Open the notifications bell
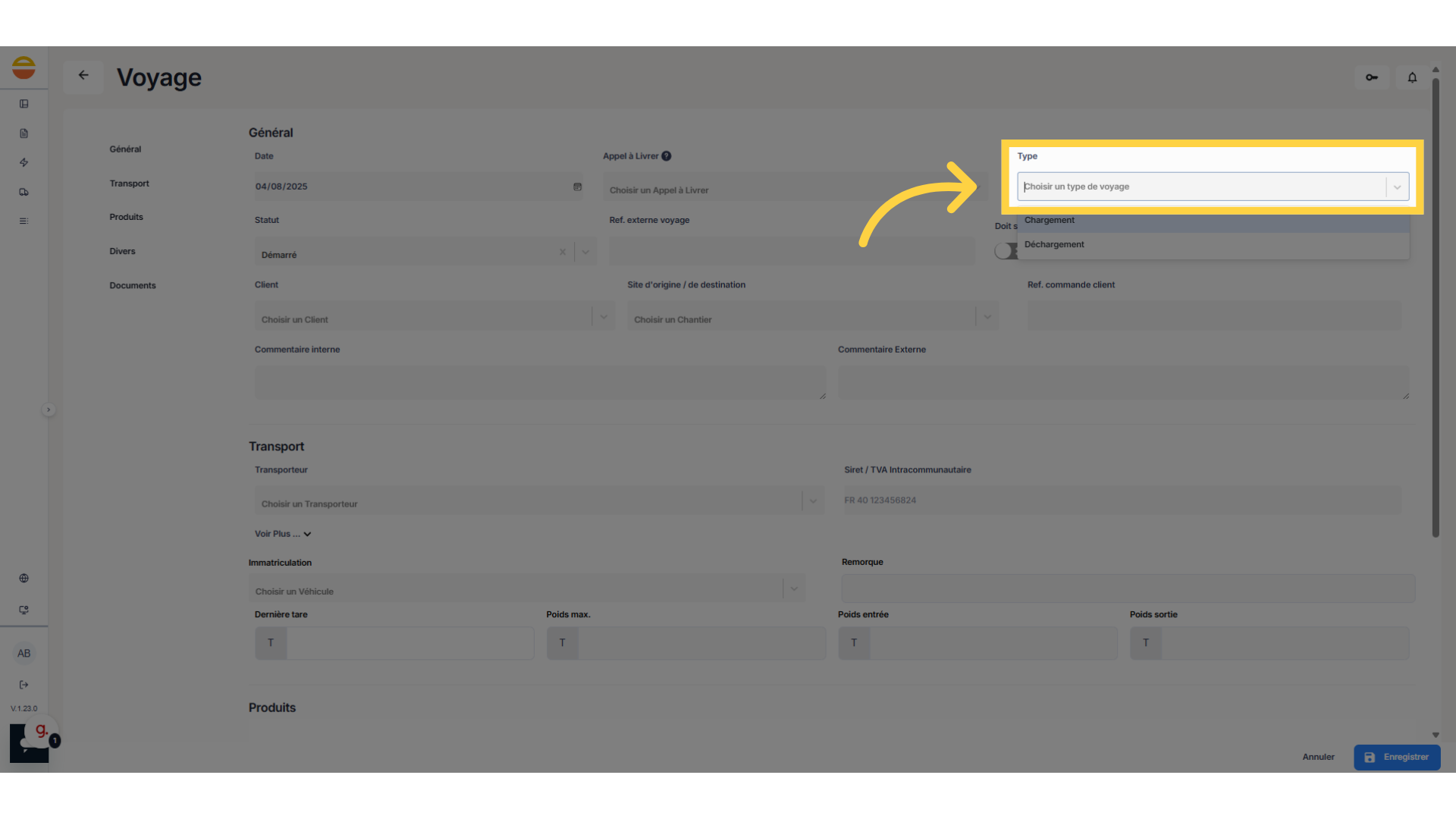This screenshot has width=1456, height=819. [x=1412, y=77]
